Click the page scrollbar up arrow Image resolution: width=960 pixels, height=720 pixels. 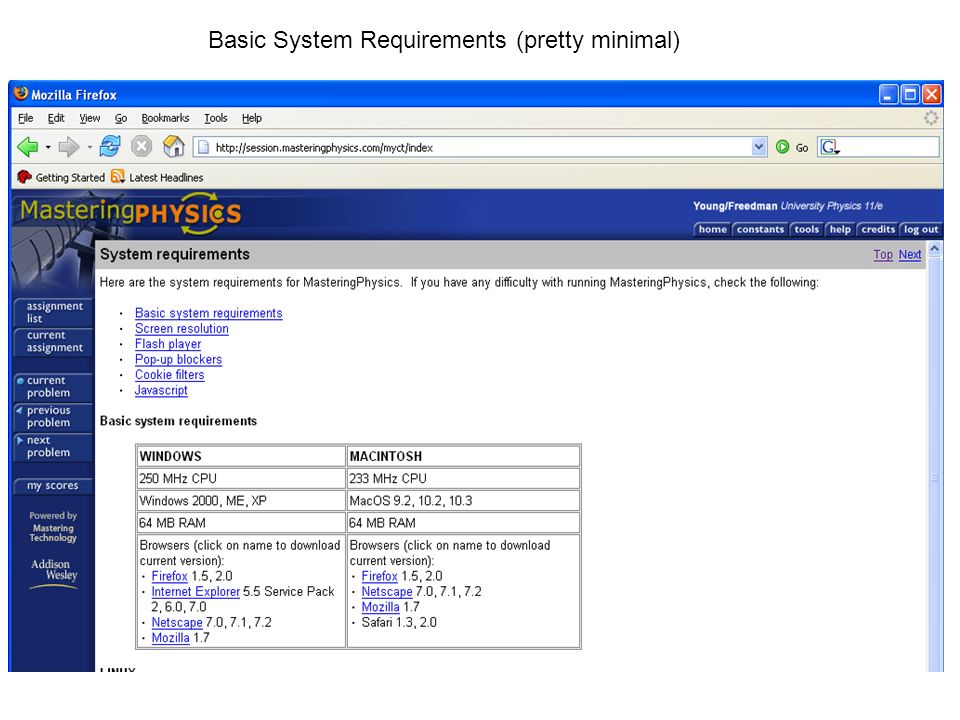935,249
